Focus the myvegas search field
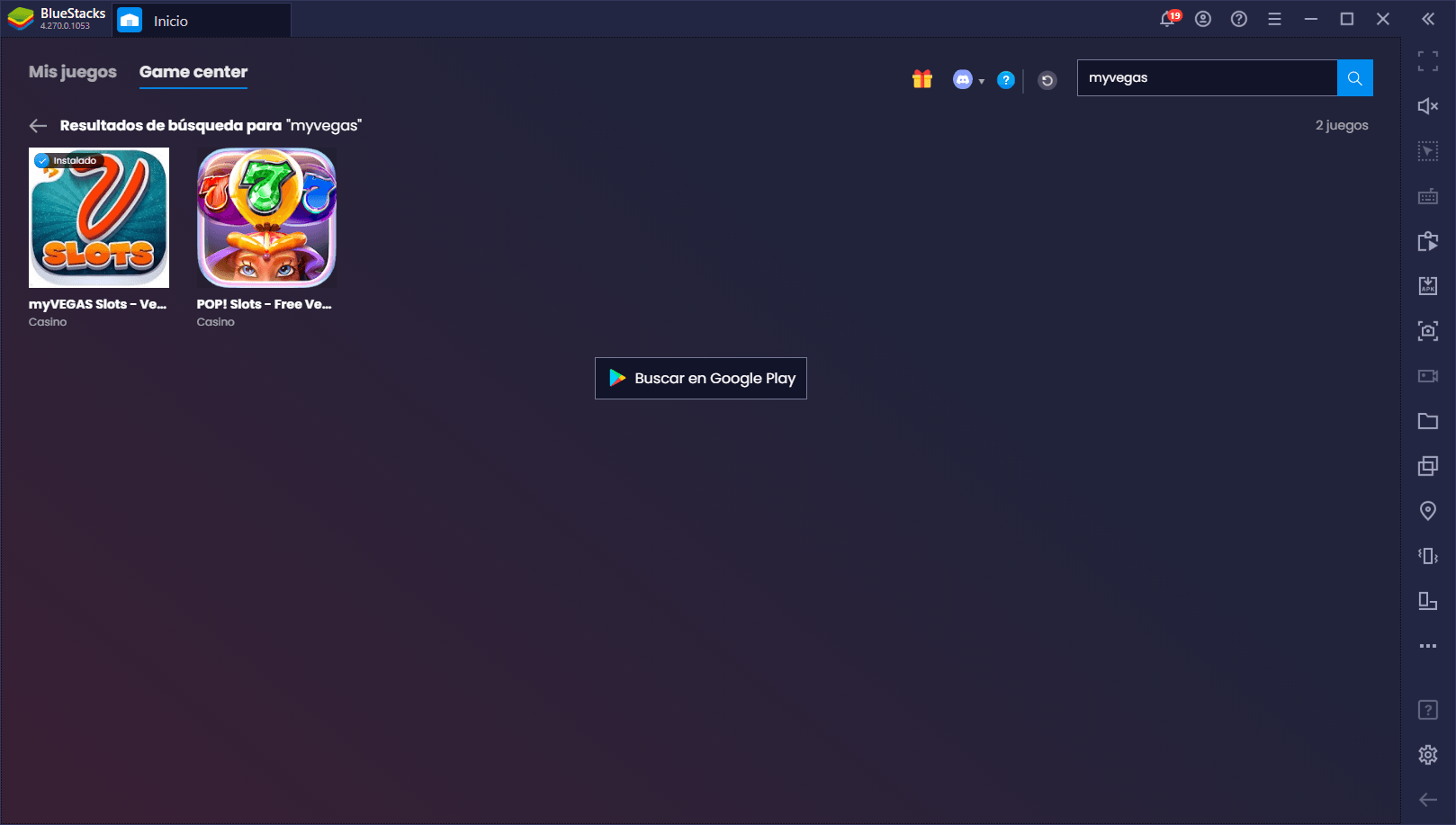 [x=1207, y=78]
